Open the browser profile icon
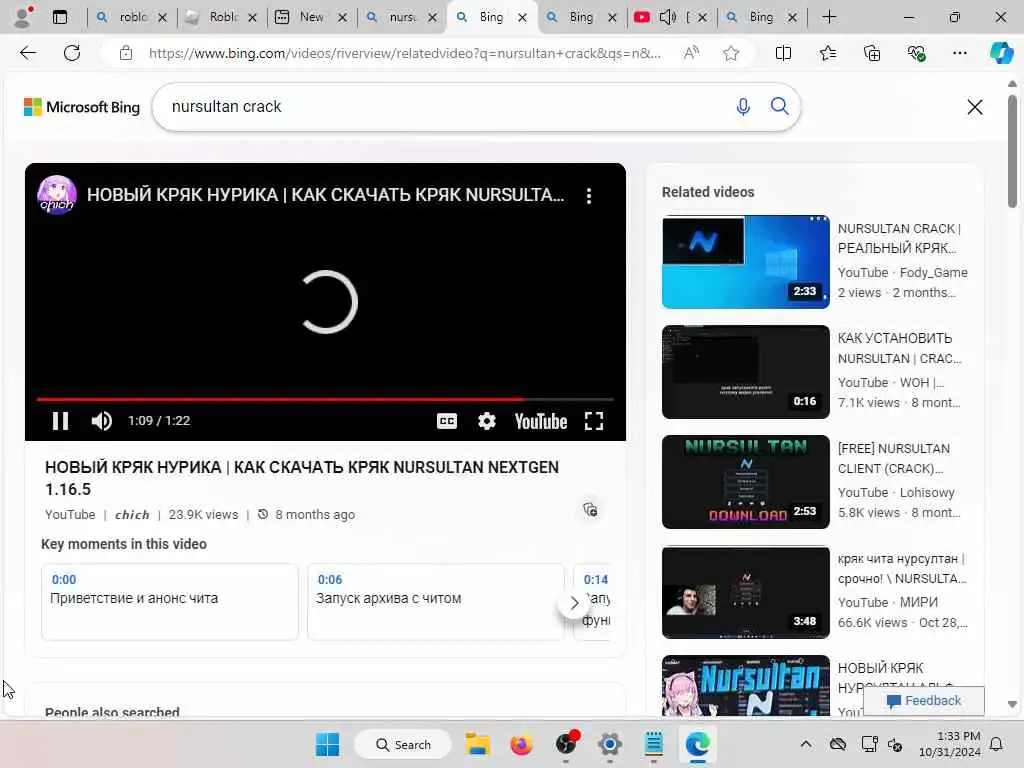The height and width of the screenshot is (768, 1024). [x=23, y=17]
